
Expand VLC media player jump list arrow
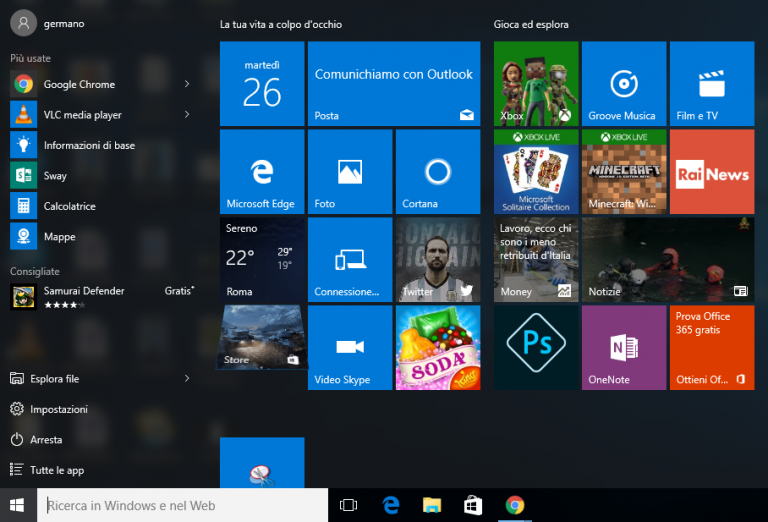[x=187, y=115]
